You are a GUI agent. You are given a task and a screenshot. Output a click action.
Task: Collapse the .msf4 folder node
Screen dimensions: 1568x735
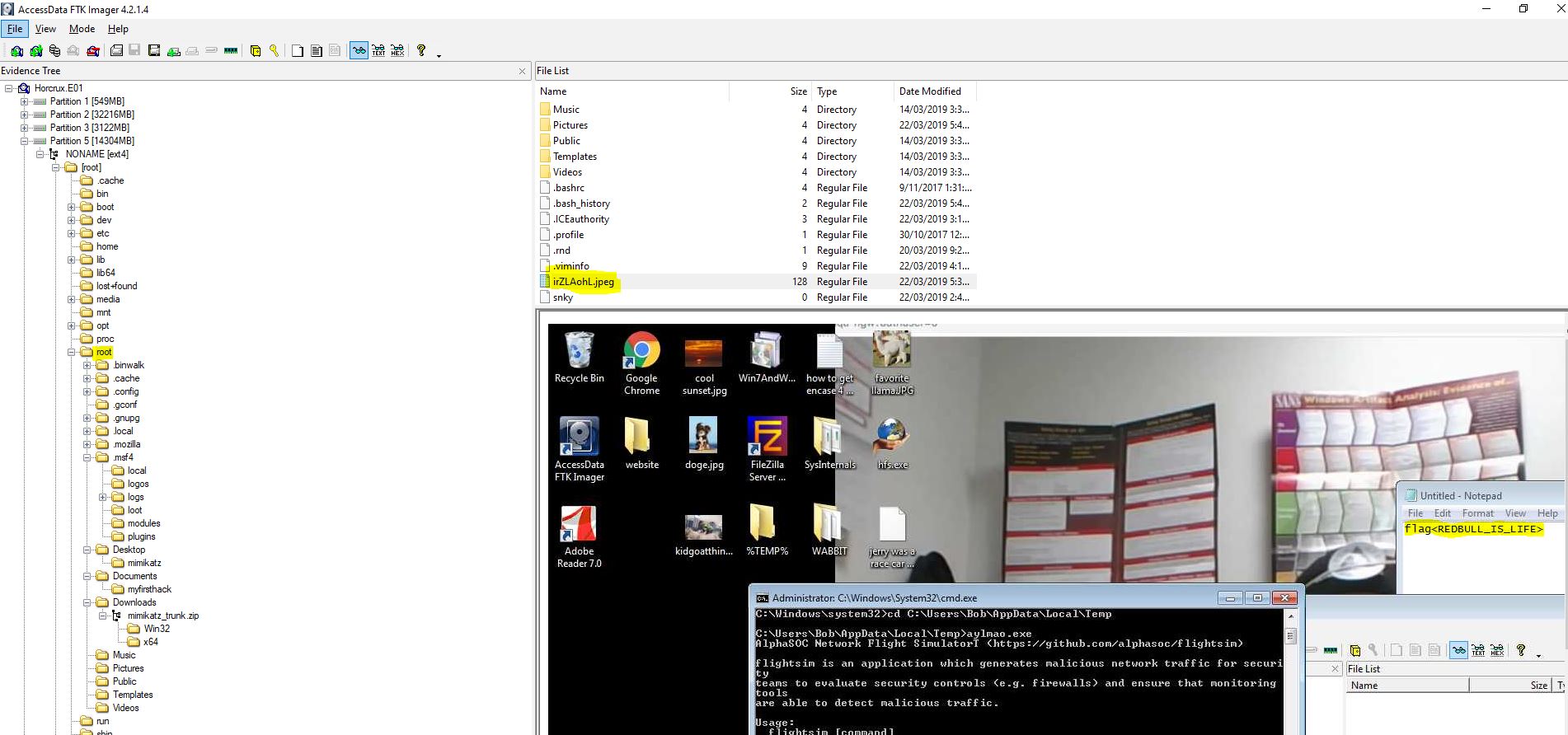[87, 457]
